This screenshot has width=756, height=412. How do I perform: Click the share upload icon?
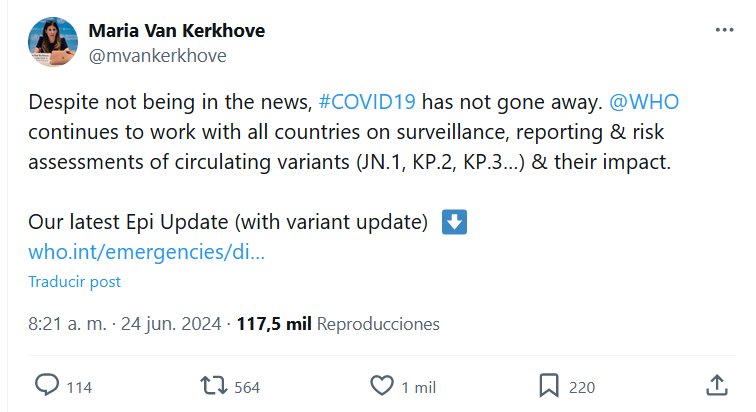click(x=716, y=385)
